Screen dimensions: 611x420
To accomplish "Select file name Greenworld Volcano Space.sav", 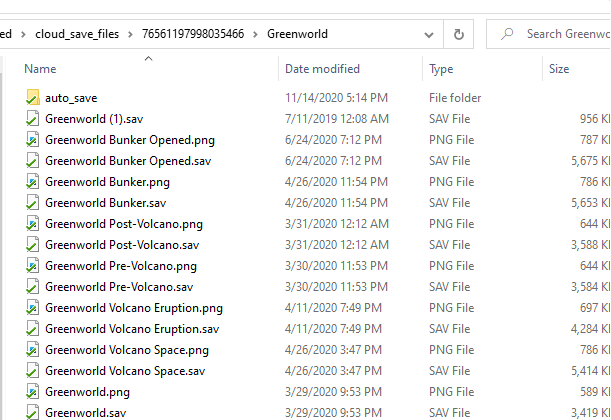I will tap(125, 371).
